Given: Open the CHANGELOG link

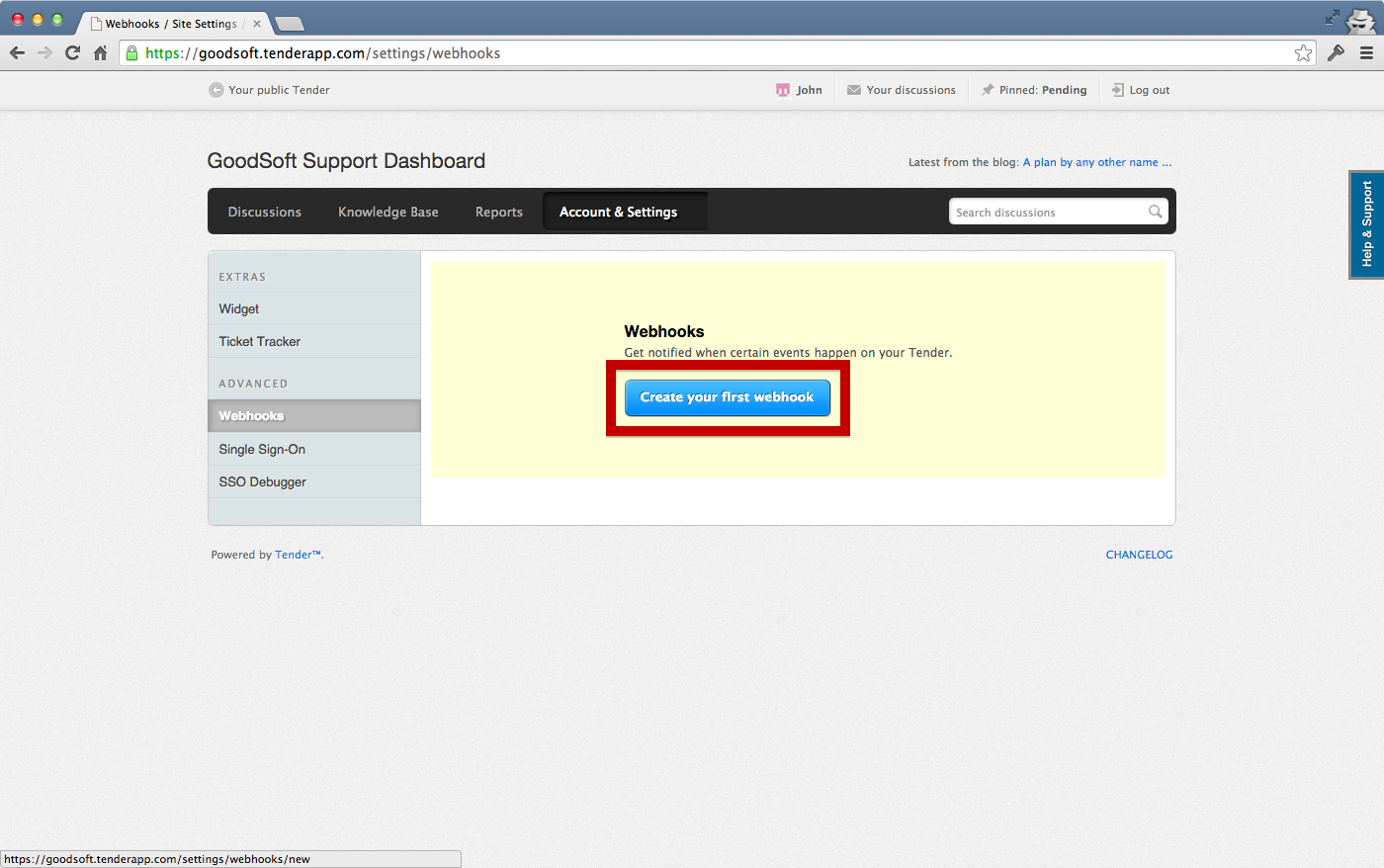Looking at the screenshot, I should (1139, 555).
